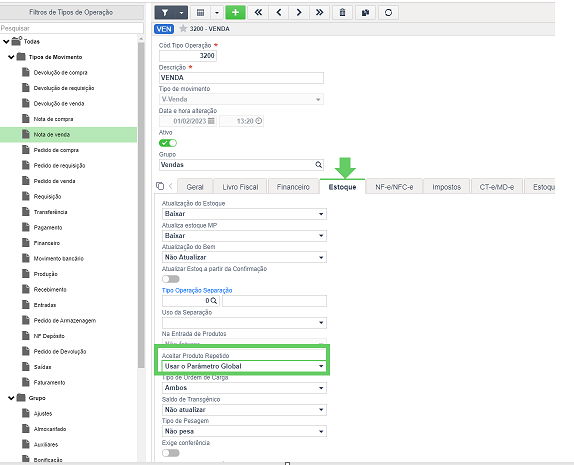Select Pedido de venda in the tree
The width and height of the screenshot is (574, 465).
click(x=54, y=181)
